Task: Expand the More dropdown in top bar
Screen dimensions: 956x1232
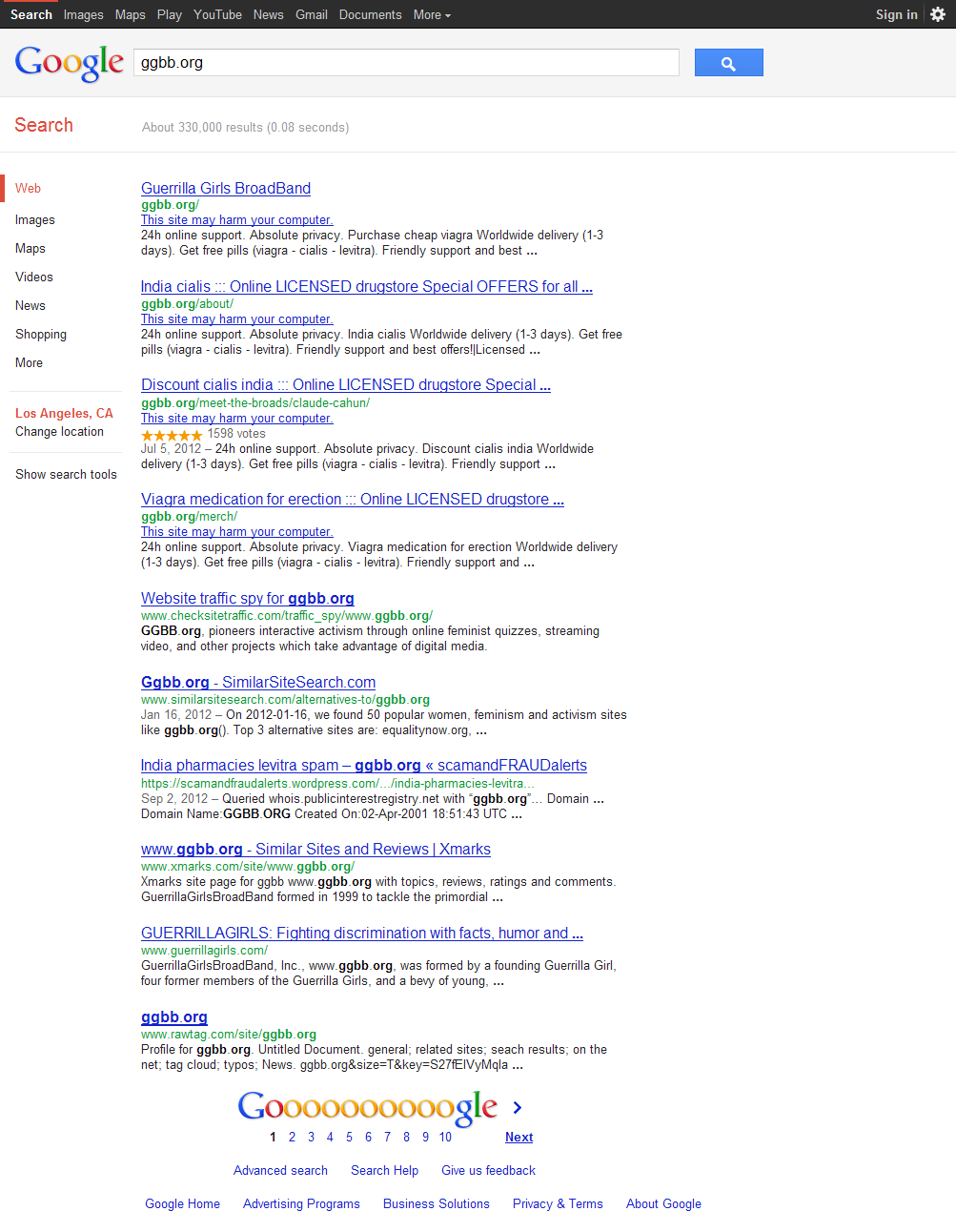Action: (432, 14)
